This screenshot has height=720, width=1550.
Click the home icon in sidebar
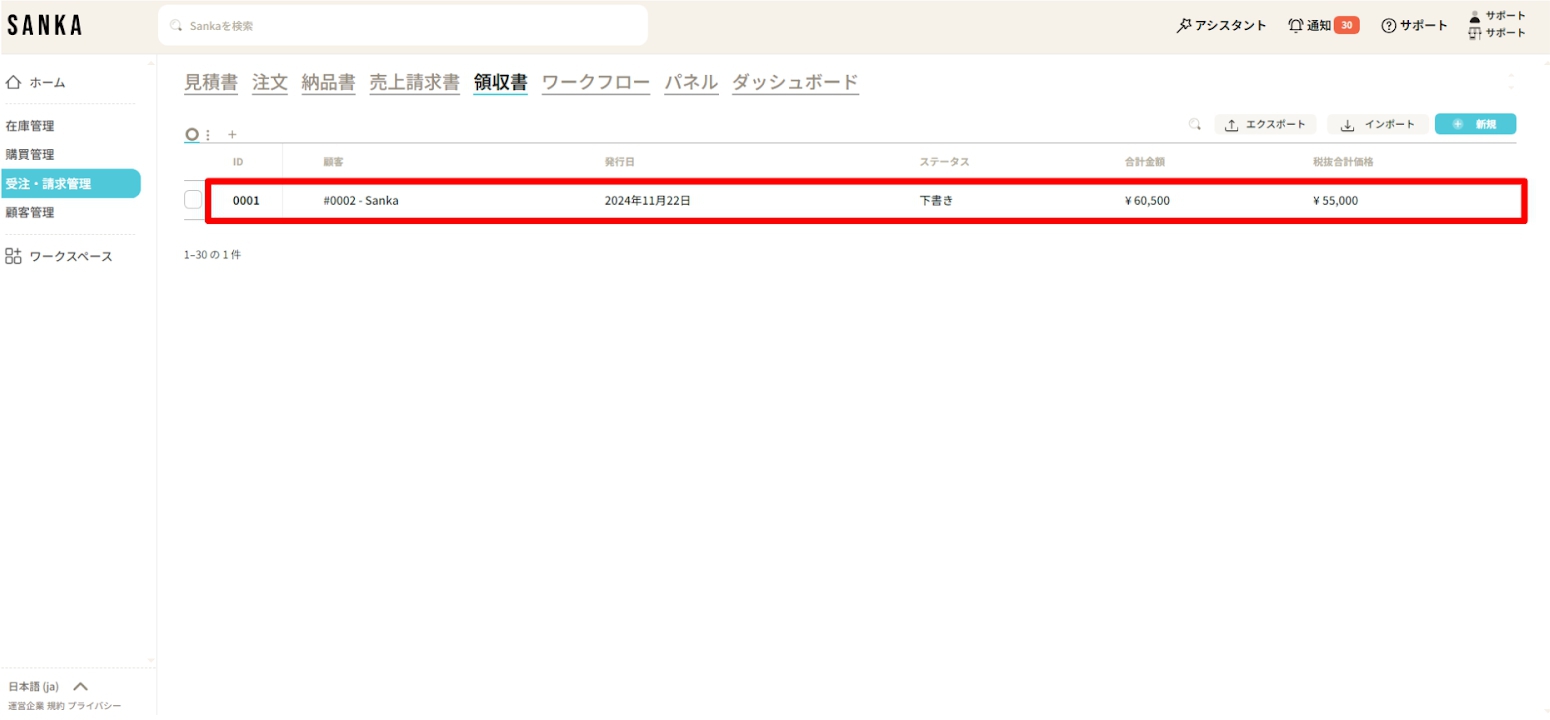14,82
